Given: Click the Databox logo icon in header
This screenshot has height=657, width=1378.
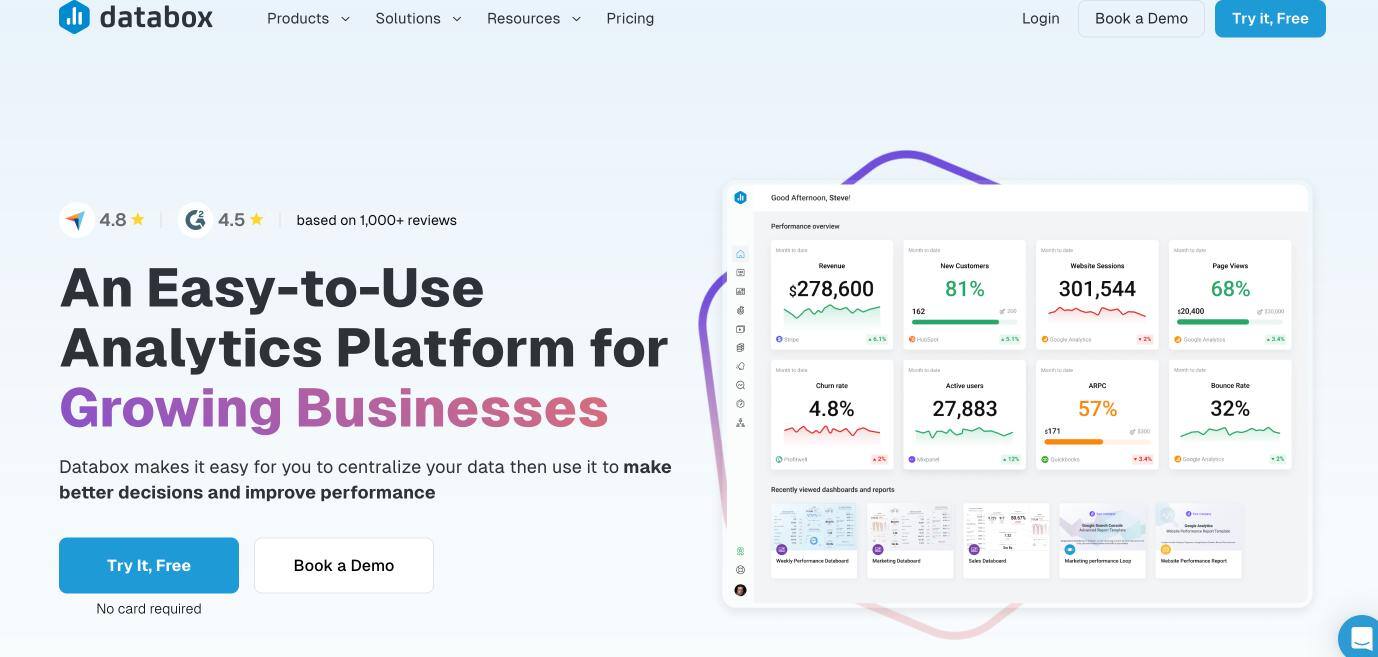Looking at the screenshot, I should pos(75,17).
